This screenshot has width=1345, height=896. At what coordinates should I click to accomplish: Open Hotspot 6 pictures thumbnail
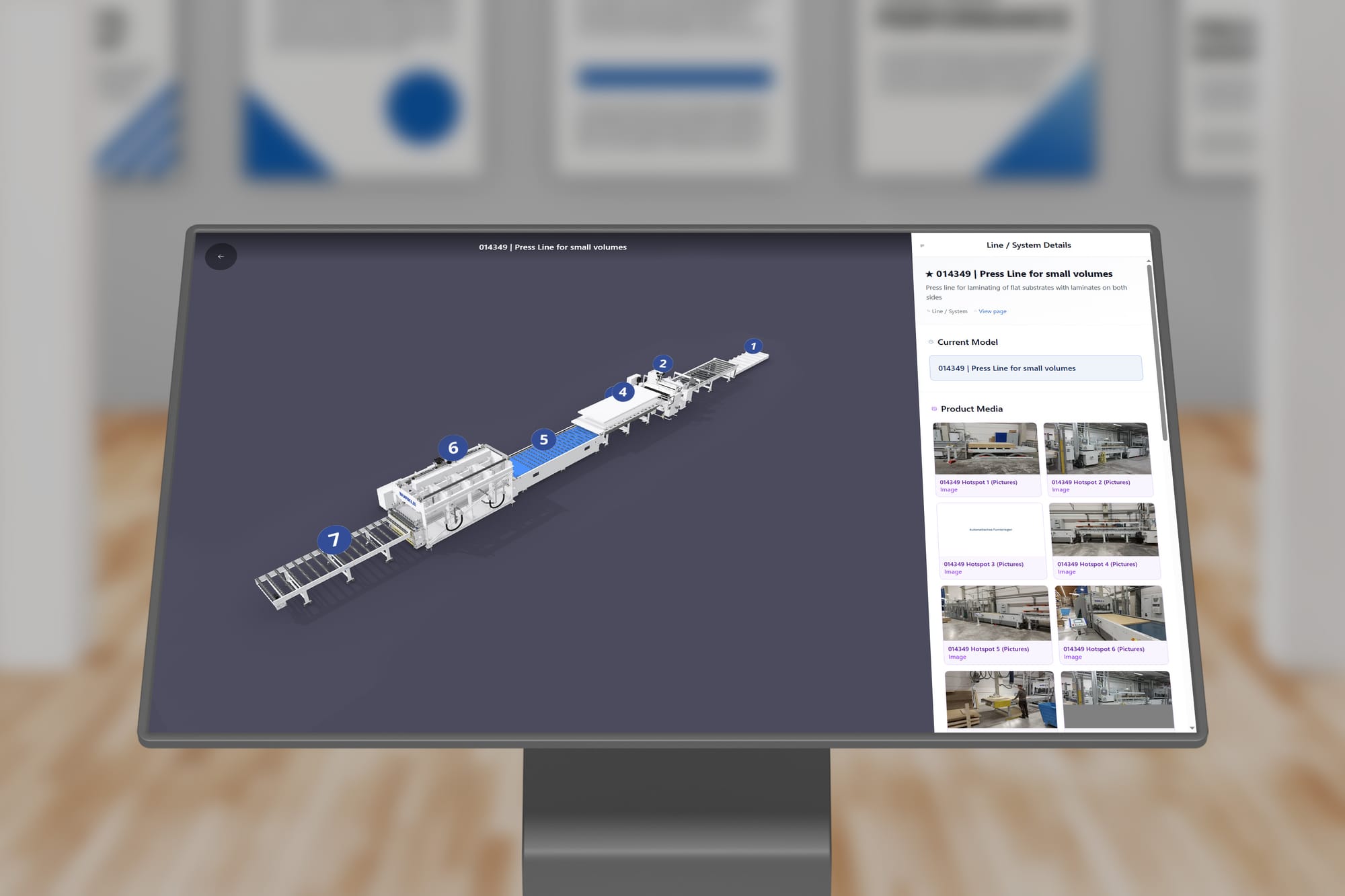1110,614
